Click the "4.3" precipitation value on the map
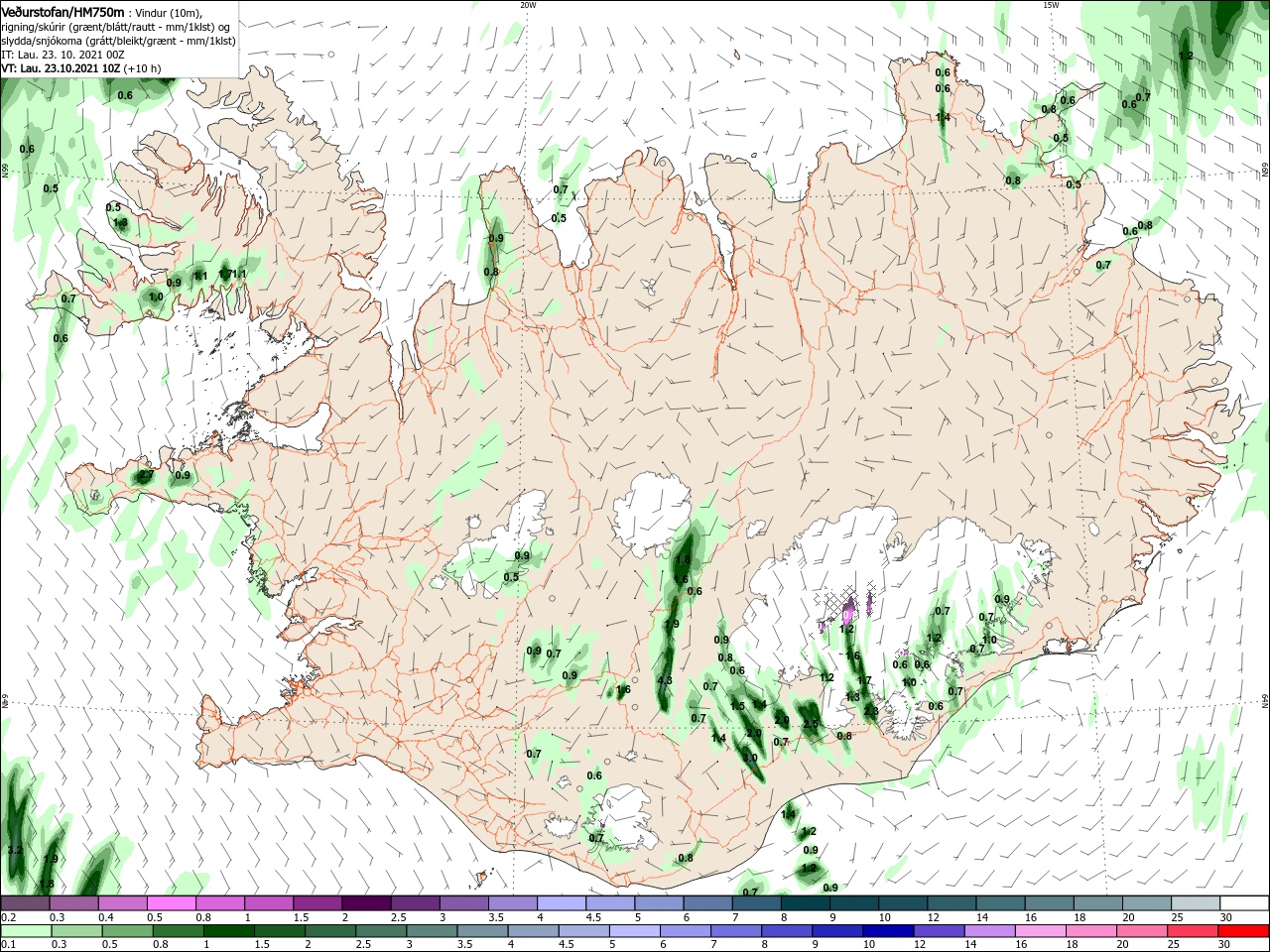1270x952 pixels. point(665,680)
